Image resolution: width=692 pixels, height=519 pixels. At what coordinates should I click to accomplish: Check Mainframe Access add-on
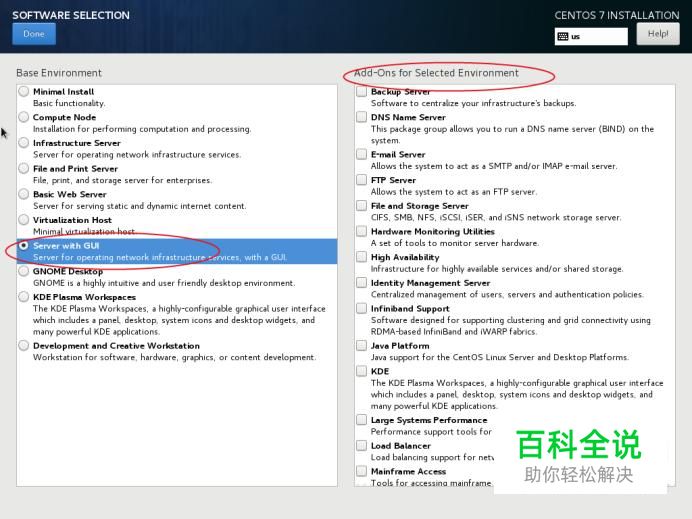[x=361, y=471]
